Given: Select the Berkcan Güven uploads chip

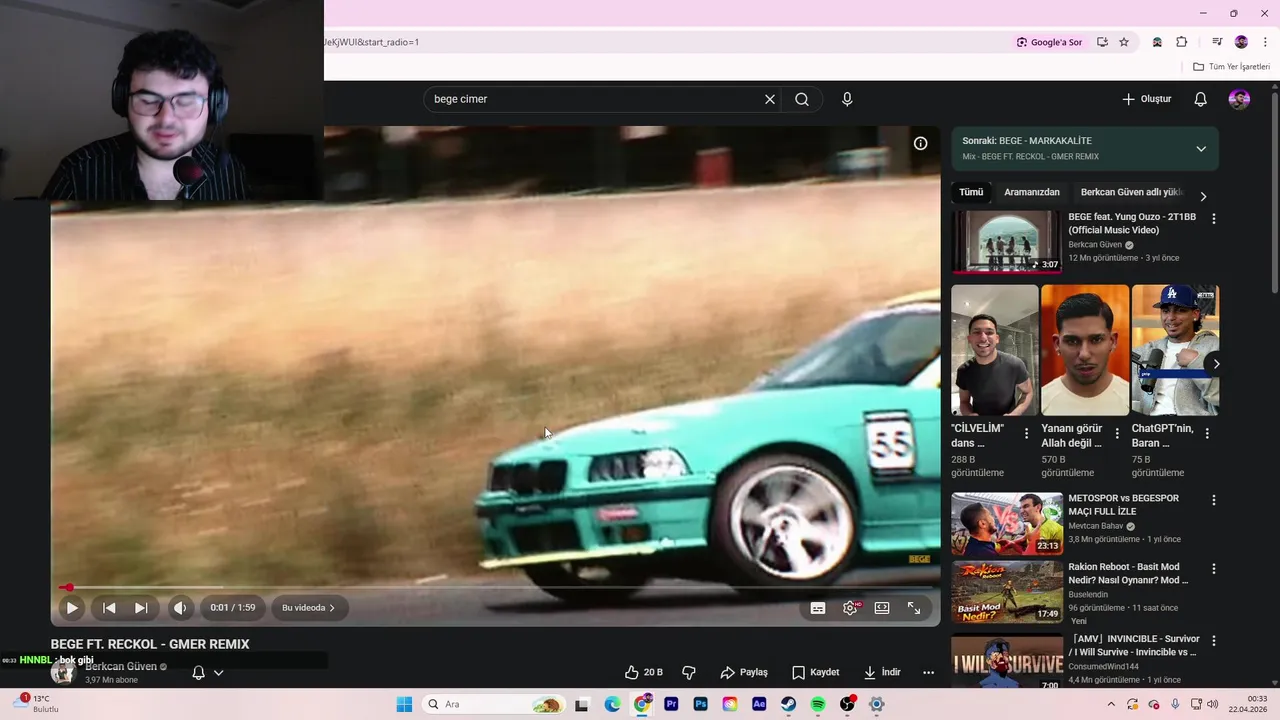Looking at the screenshot, I should [x=1132, y=192].
